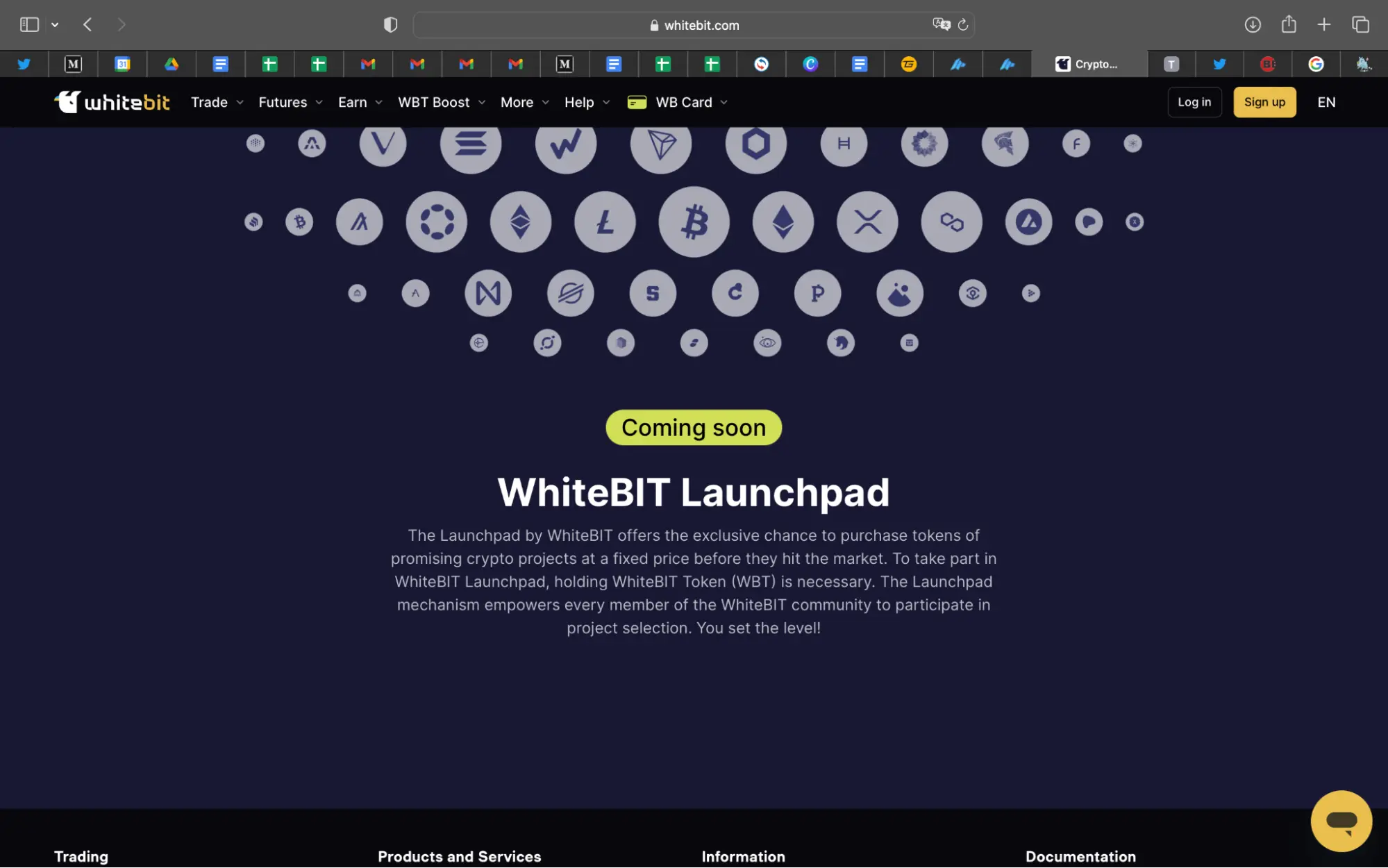
Task: Switch to the Google Drive tab
Action: click(x=172, y=64)
